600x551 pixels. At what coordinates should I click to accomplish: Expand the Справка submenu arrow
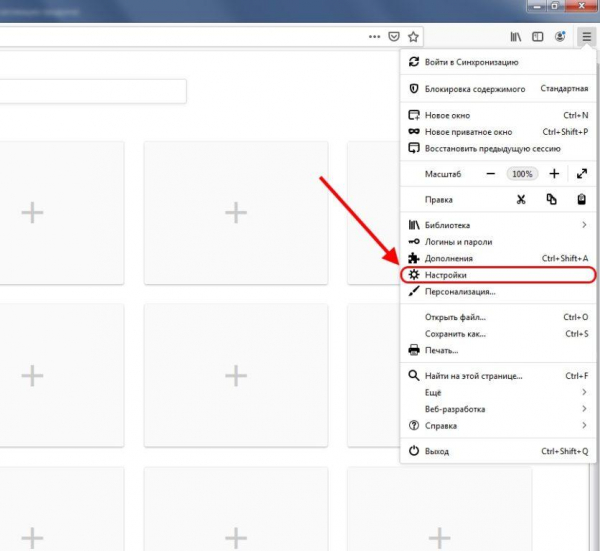coord(584,425)
